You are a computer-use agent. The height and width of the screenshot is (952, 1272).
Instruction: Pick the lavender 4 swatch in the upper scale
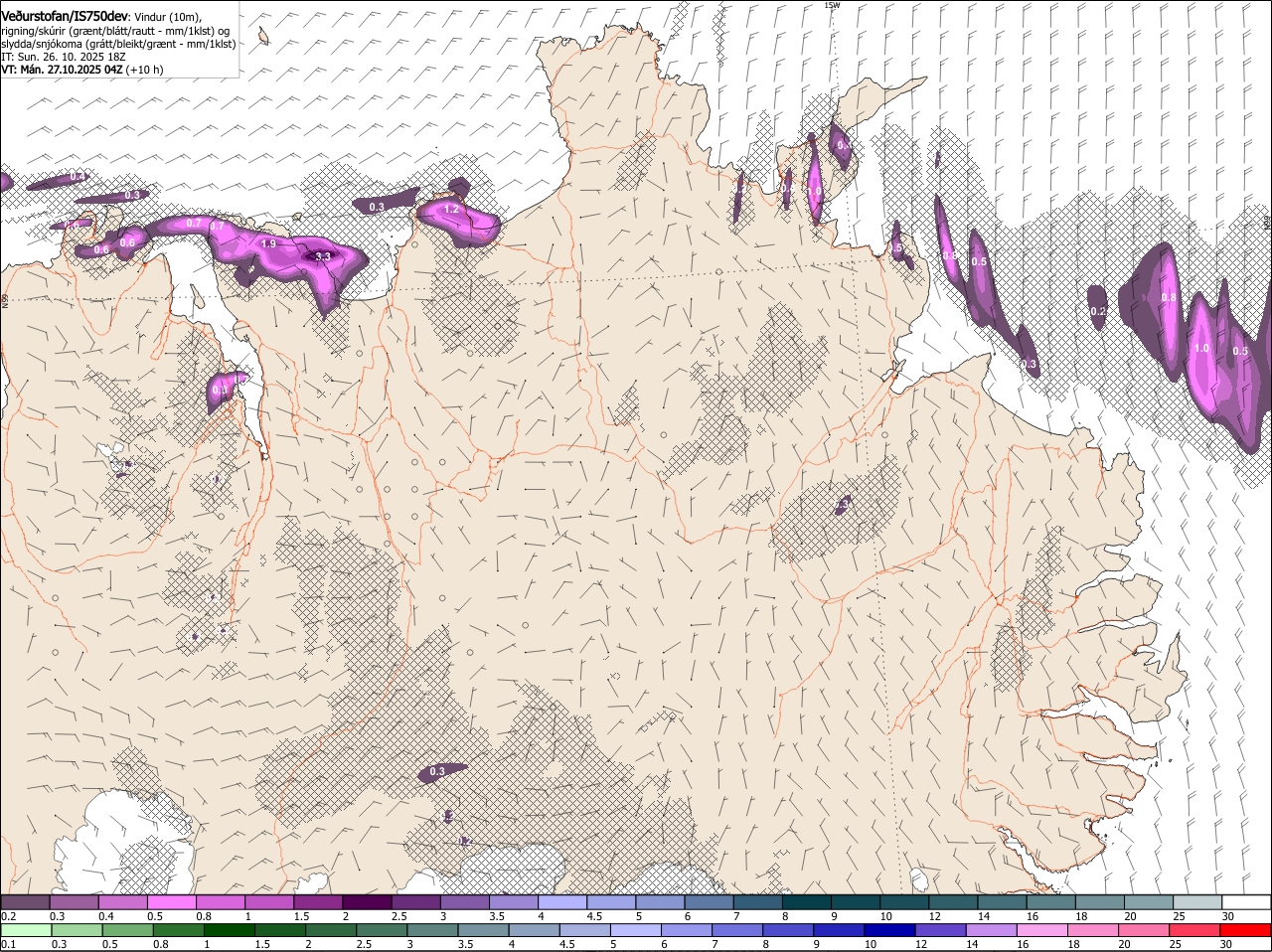(x=562, y=901)
